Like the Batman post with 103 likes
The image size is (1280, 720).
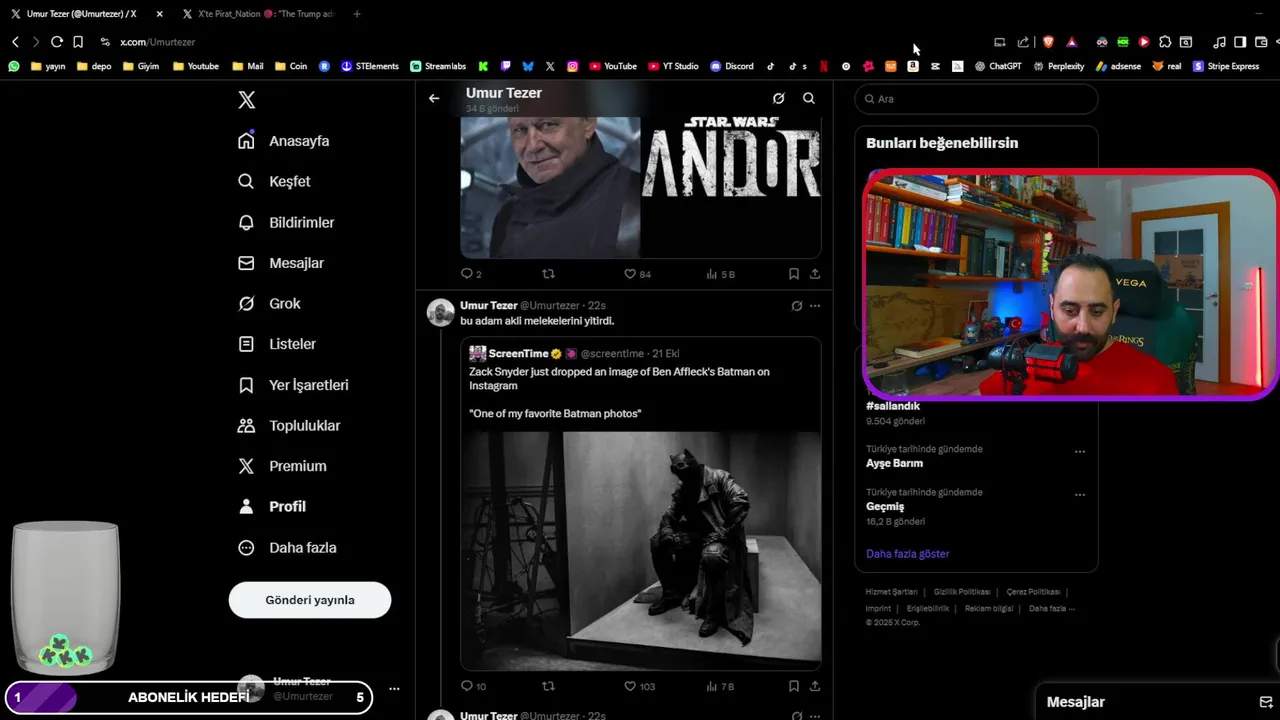click(x=639, y=686)
